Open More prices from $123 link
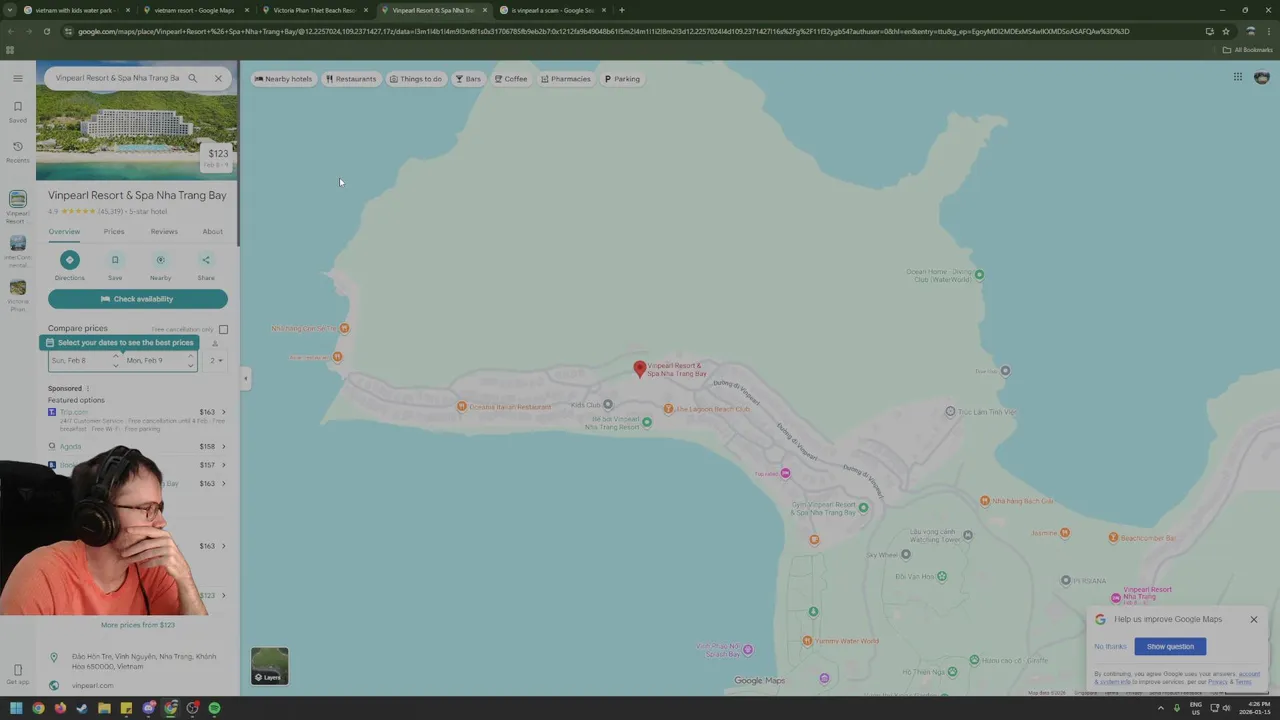This screenshot has width=1280, height=720. (x=138, y=625)
